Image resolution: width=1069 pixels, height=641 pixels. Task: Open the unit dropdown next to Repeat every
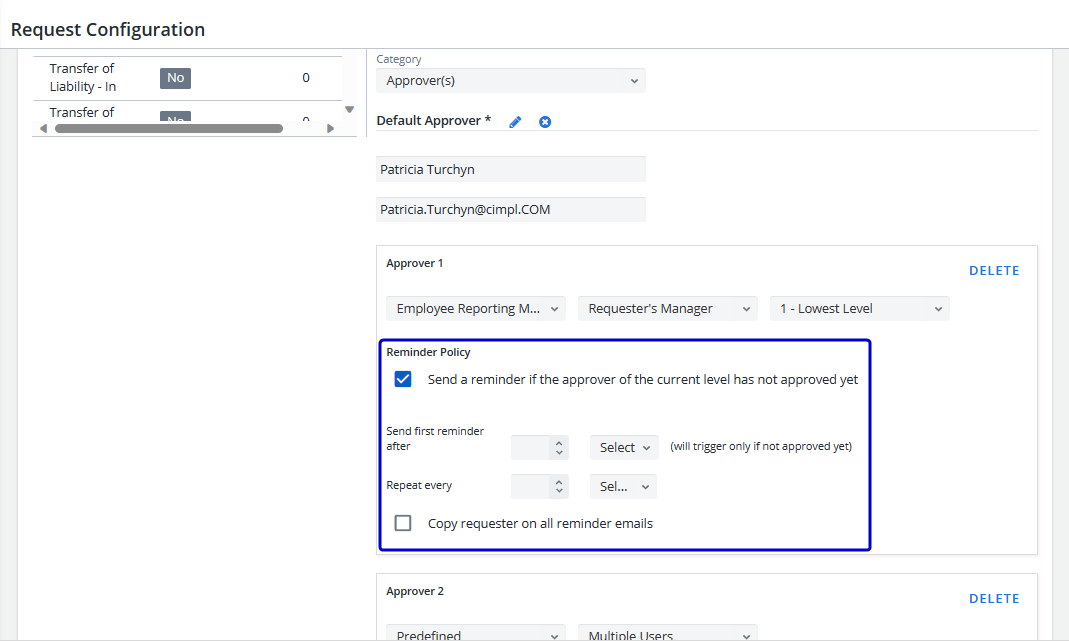coord(623,486)
